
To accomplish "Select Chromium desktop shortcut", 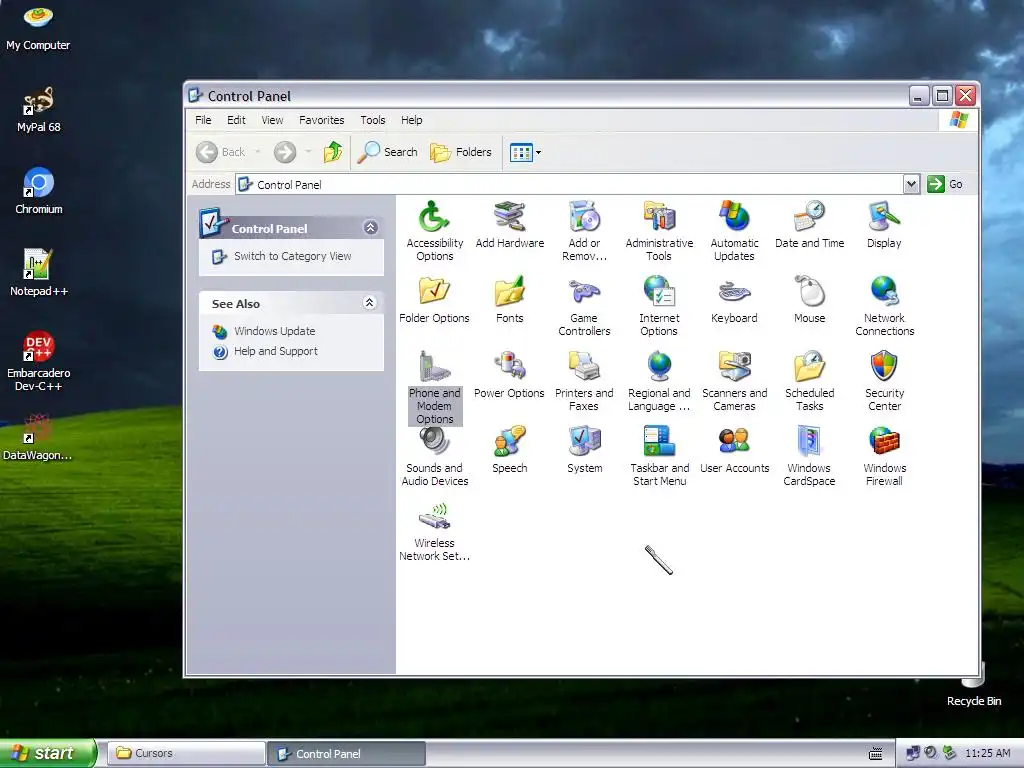I will pyautogui.click(x=39, y=191).
